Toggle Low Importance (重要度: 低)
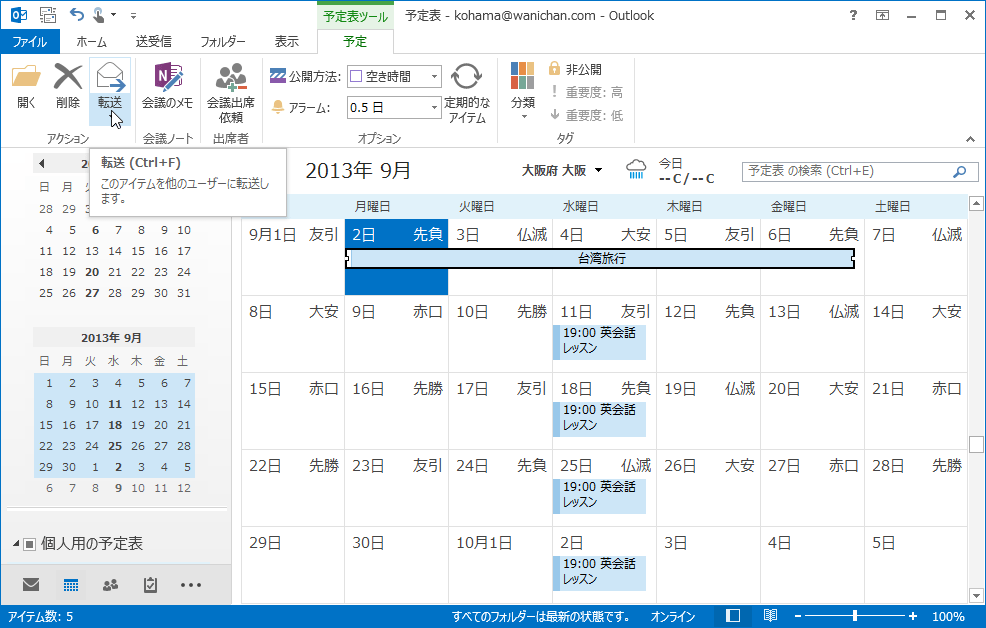This screenshot has height=628, width=986. point(586,115)
